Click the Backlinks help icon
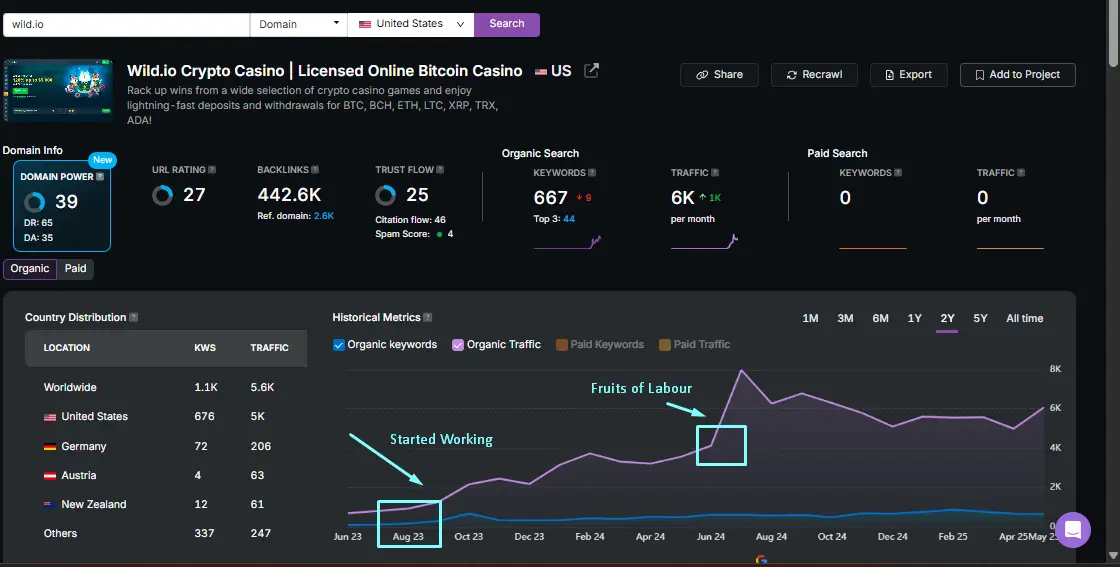Viewport: 1120px width, 567px height. coord(315,170)
